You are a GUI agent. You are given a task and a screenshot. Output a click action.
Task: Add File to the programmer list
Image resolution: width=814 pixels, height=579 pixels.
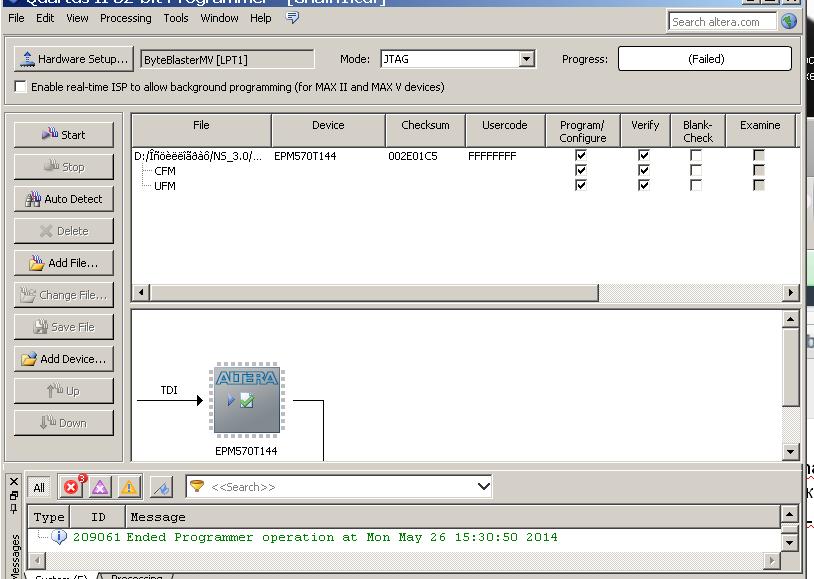tap(63, 263)
